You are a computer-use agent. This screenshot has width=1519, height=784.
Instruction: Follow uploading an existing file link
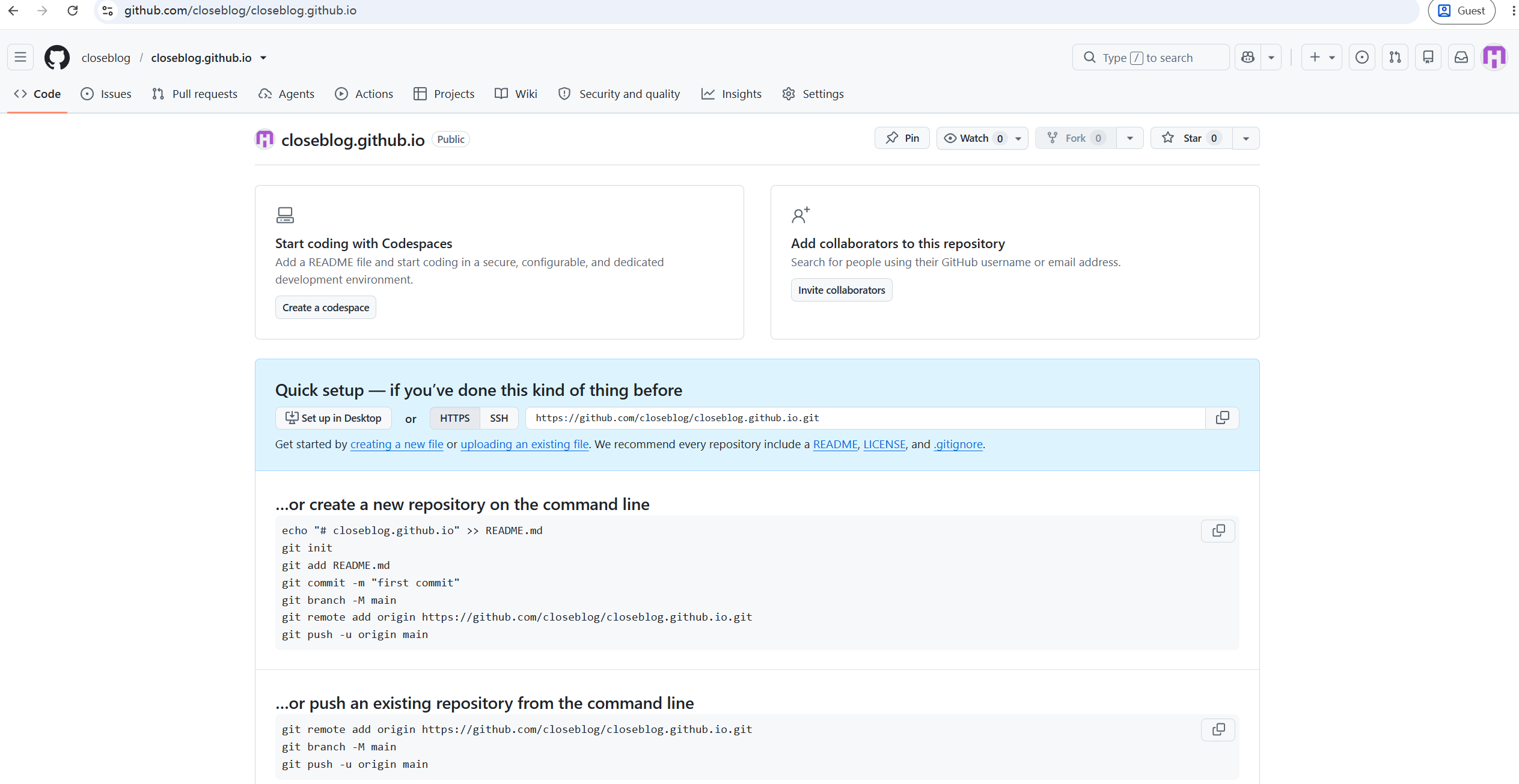525,445
